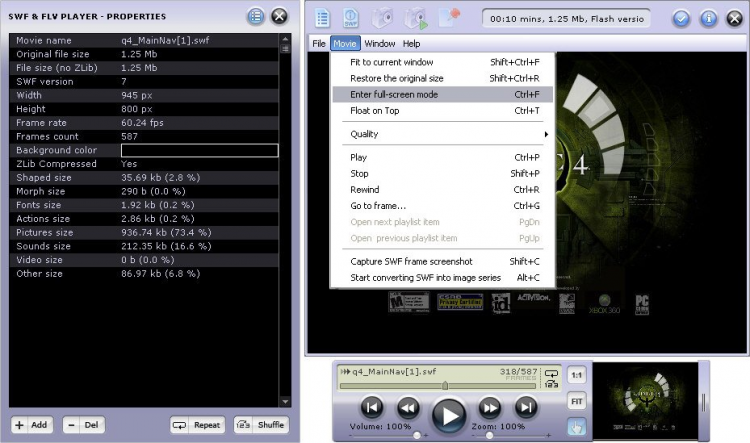Choose 'Enter full-screen mode' menu item

(x=442, y=95)
